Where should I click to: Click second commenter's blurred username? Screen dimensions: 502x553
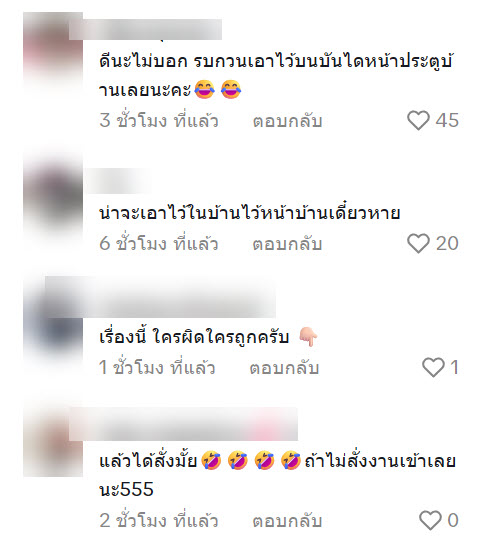118,181
